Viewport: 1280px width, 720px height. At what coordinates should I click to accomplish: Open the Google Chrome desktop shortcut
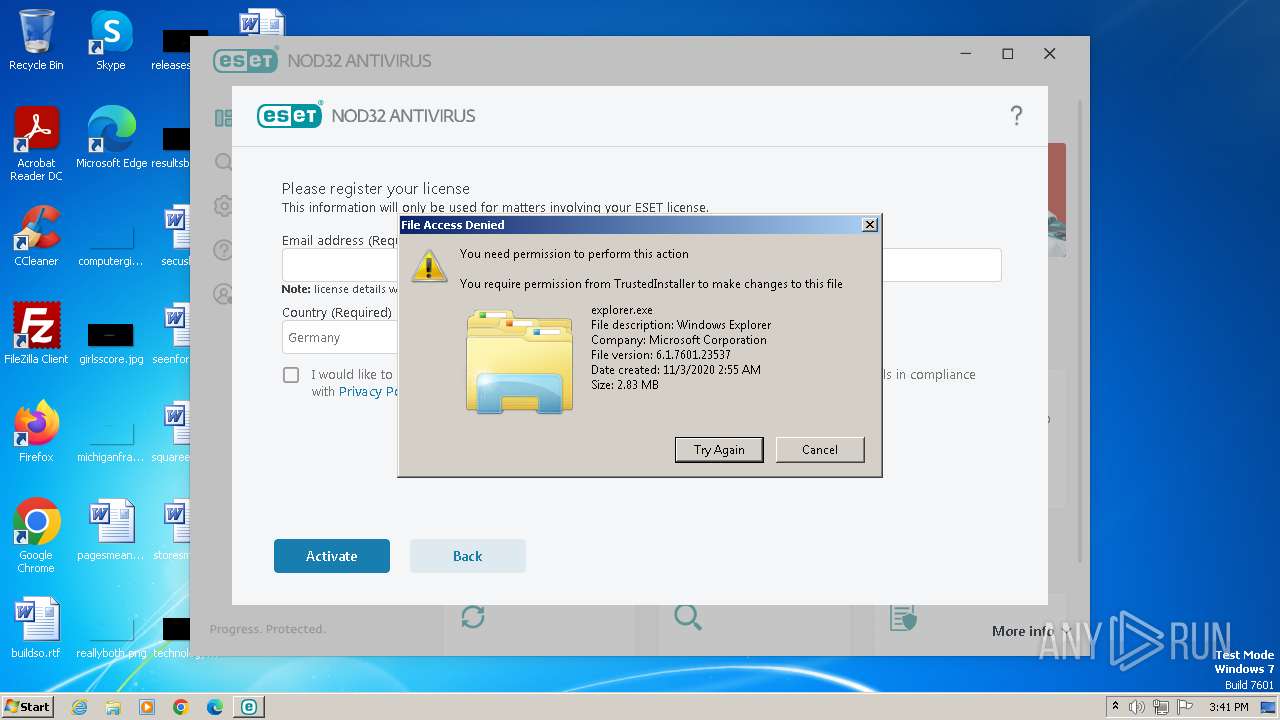pyautogui.click(x=36, y=536)
